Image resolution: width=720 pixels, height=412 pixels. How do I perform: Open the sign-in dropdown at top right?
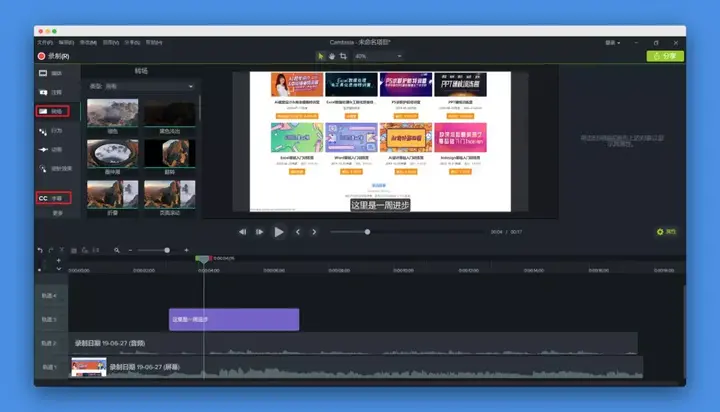pyautogui.click(x=613, y=43)
